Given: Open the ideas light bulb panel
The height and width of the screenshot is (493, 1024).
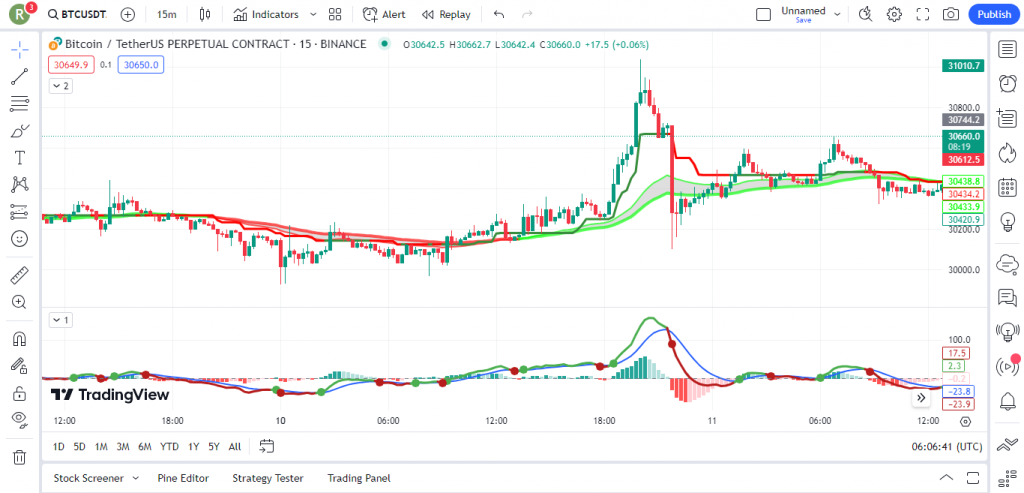Looking at the screenshot, I should [1007, 223].
